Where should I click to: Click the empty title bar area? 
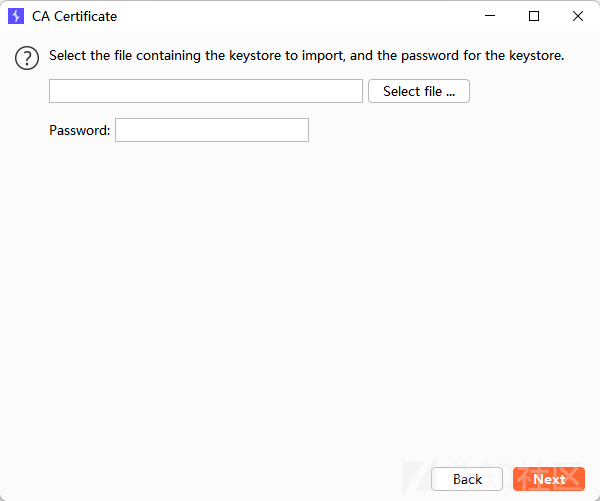click(x=300, y=16)
